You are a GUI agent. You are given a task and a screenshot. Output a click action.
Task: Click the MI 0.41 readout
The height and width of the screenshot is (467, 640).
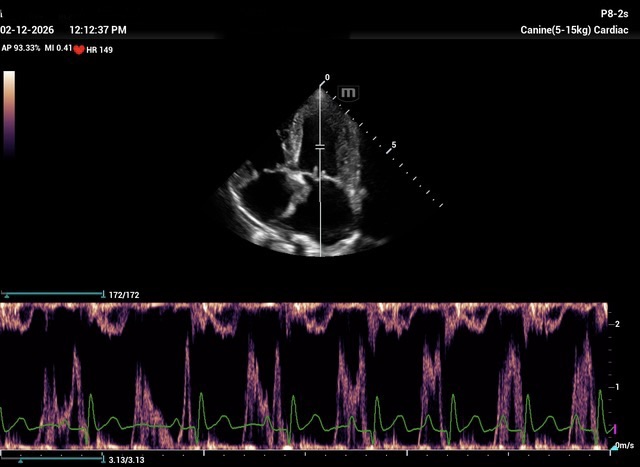(62, 48)
